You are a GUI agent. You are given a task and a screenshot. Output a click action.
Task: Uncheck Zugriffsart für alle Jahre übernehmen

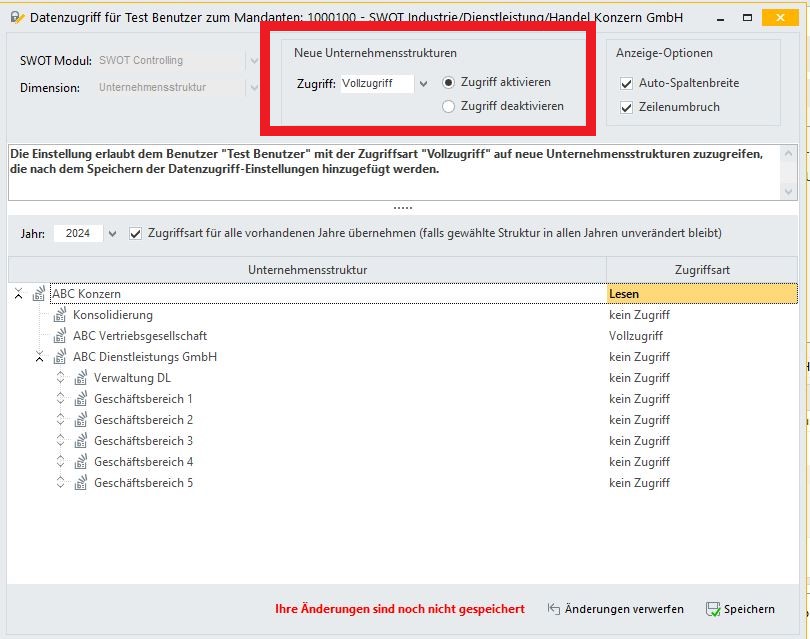[x=135, y=233]
